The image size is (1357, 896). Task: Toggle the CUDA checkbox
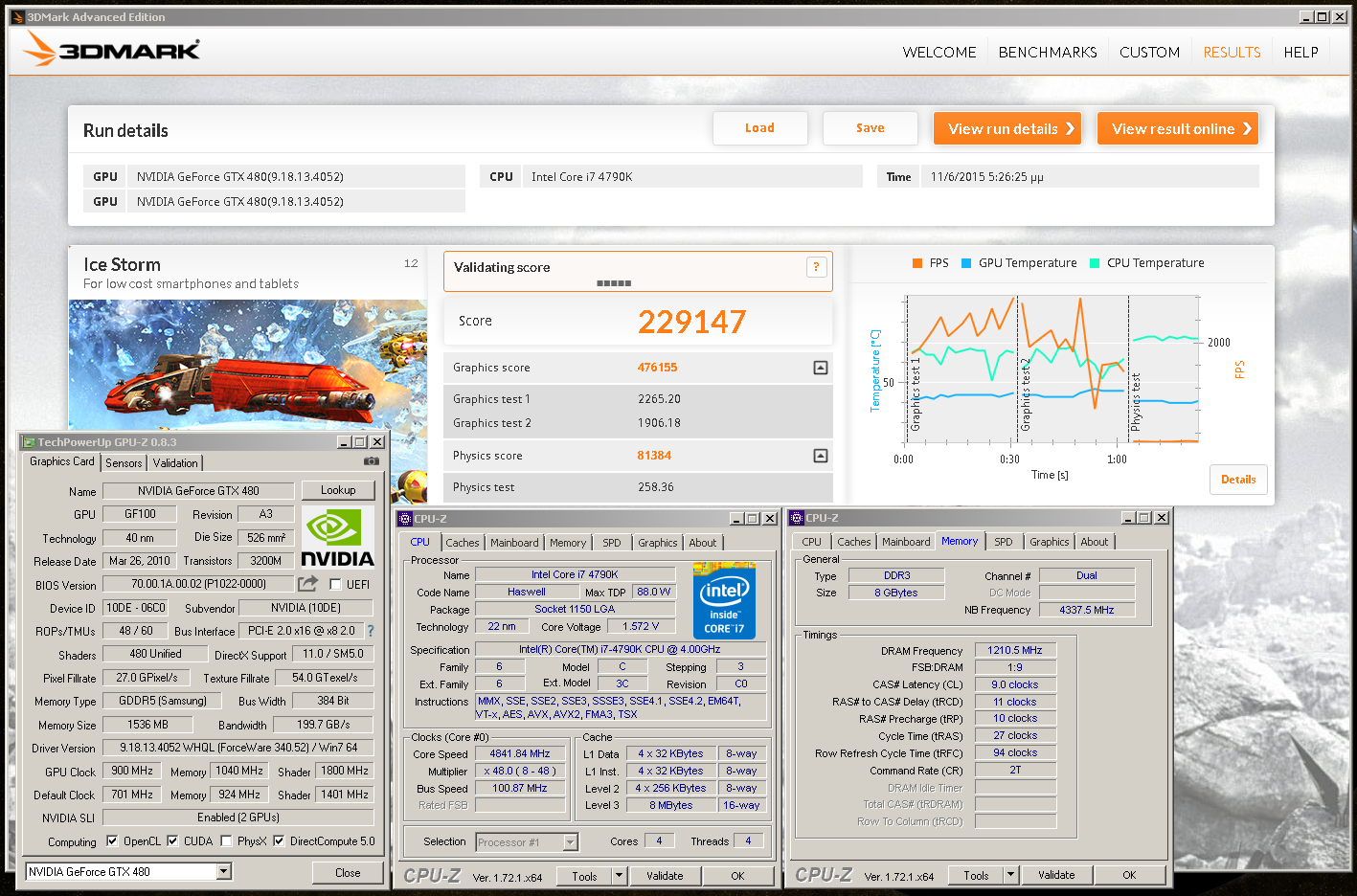(x=172, y=841)
